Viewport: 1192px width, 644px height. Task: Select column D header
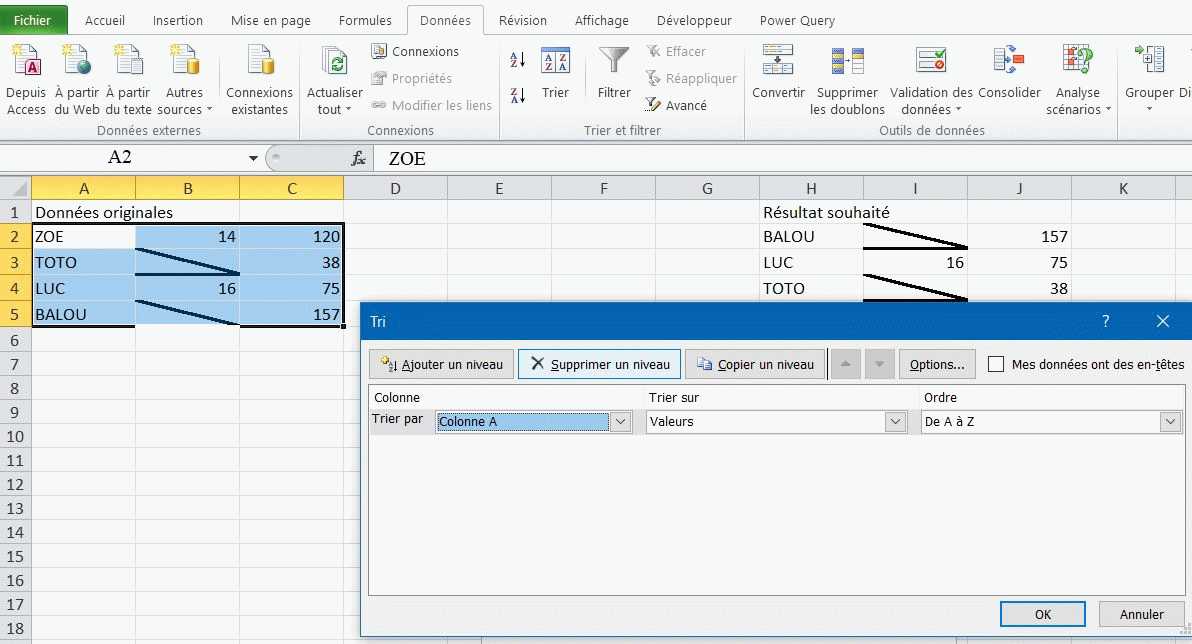395,188
